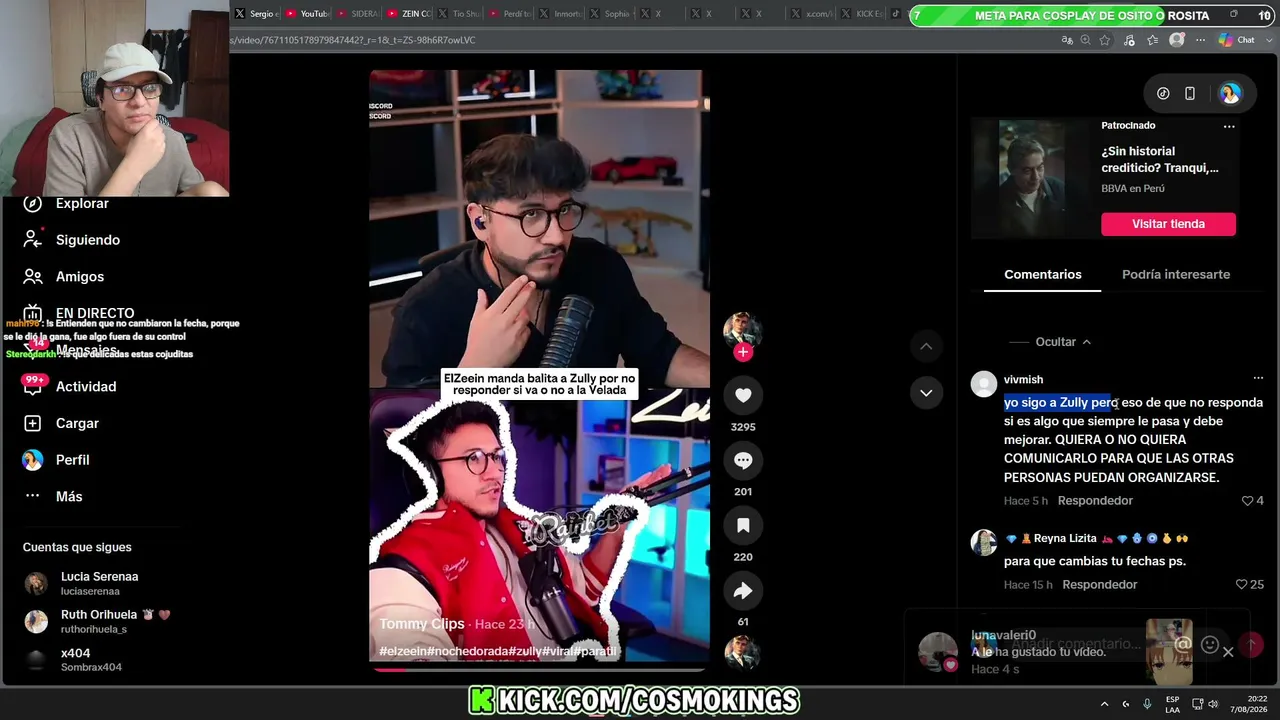
Task: Switch the ESP LAA keyboard language
Action: point(1172,704)
